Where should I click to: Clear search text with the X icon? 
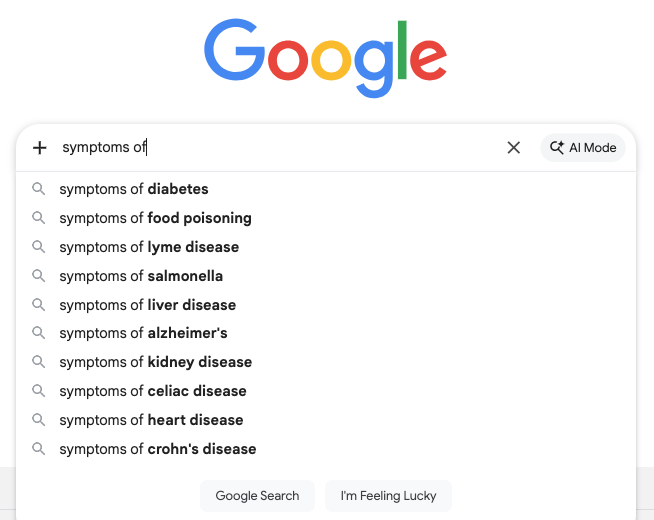[514, 148]
